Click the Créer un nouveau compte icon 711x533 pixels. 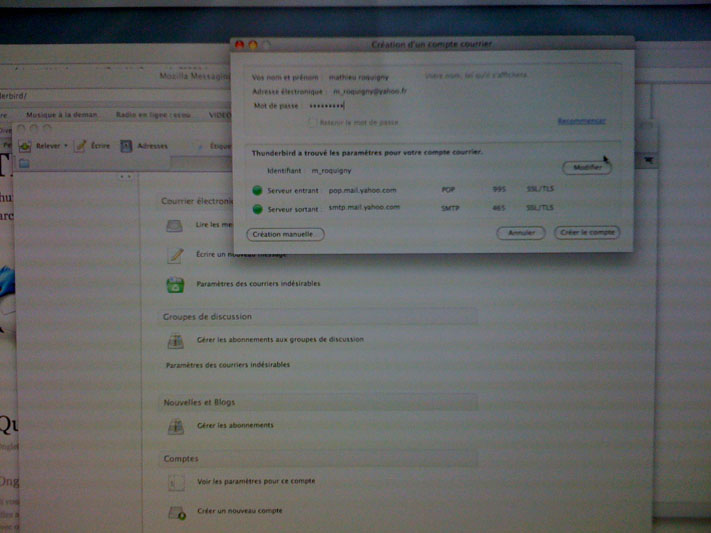(177, 513)
